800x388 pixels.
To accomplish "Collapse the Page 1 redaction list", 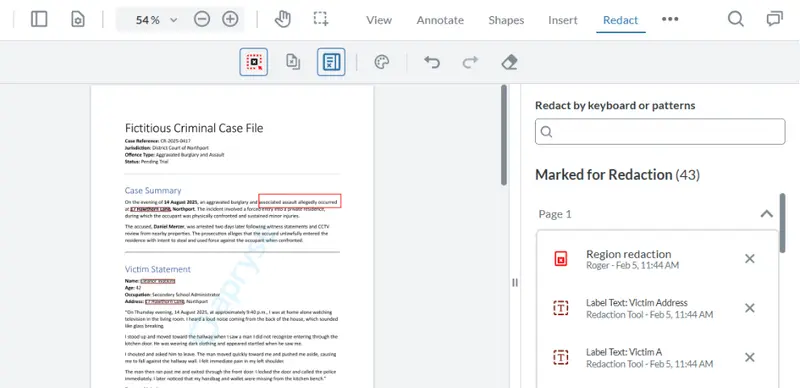I will point(766,214).
